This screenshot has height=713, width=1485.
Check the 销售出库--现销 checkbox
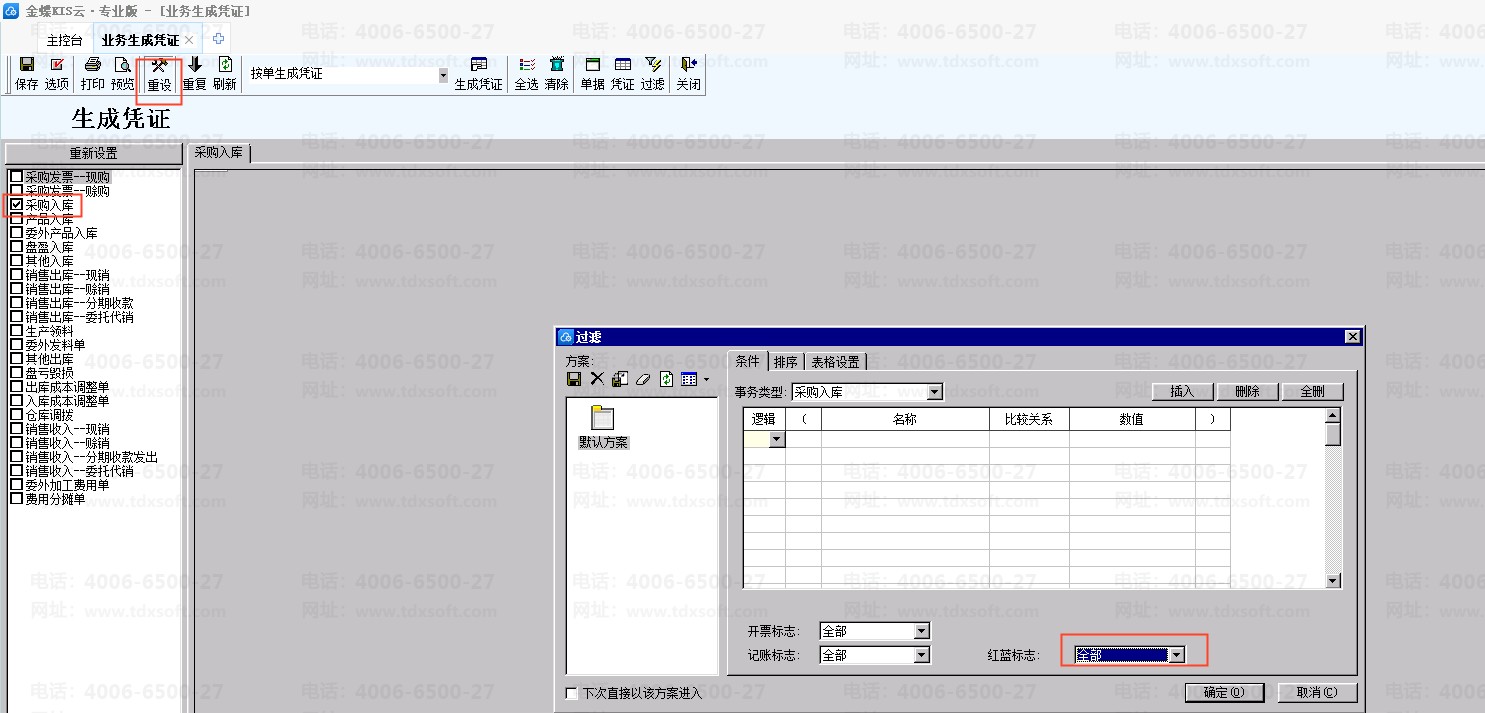[x=16, y=275]
